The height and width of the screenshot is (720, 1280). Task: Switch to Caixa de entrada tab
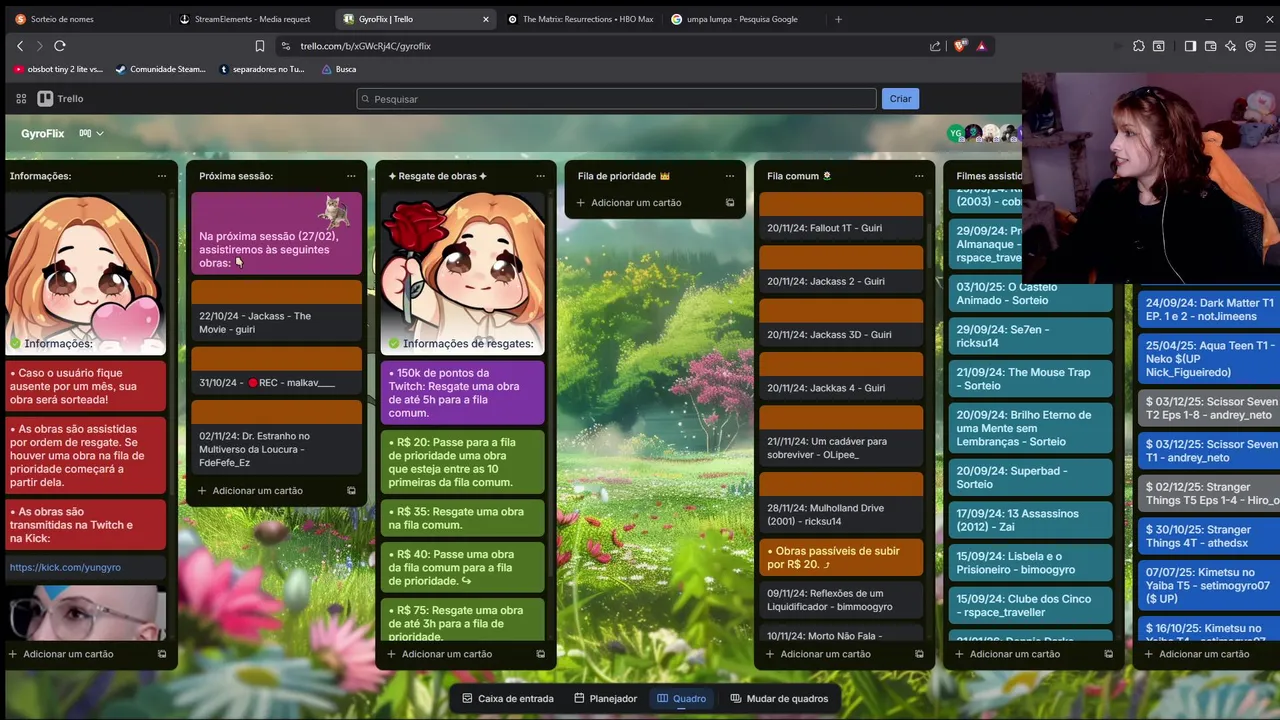pyautogui.click(x=507, y=699)
